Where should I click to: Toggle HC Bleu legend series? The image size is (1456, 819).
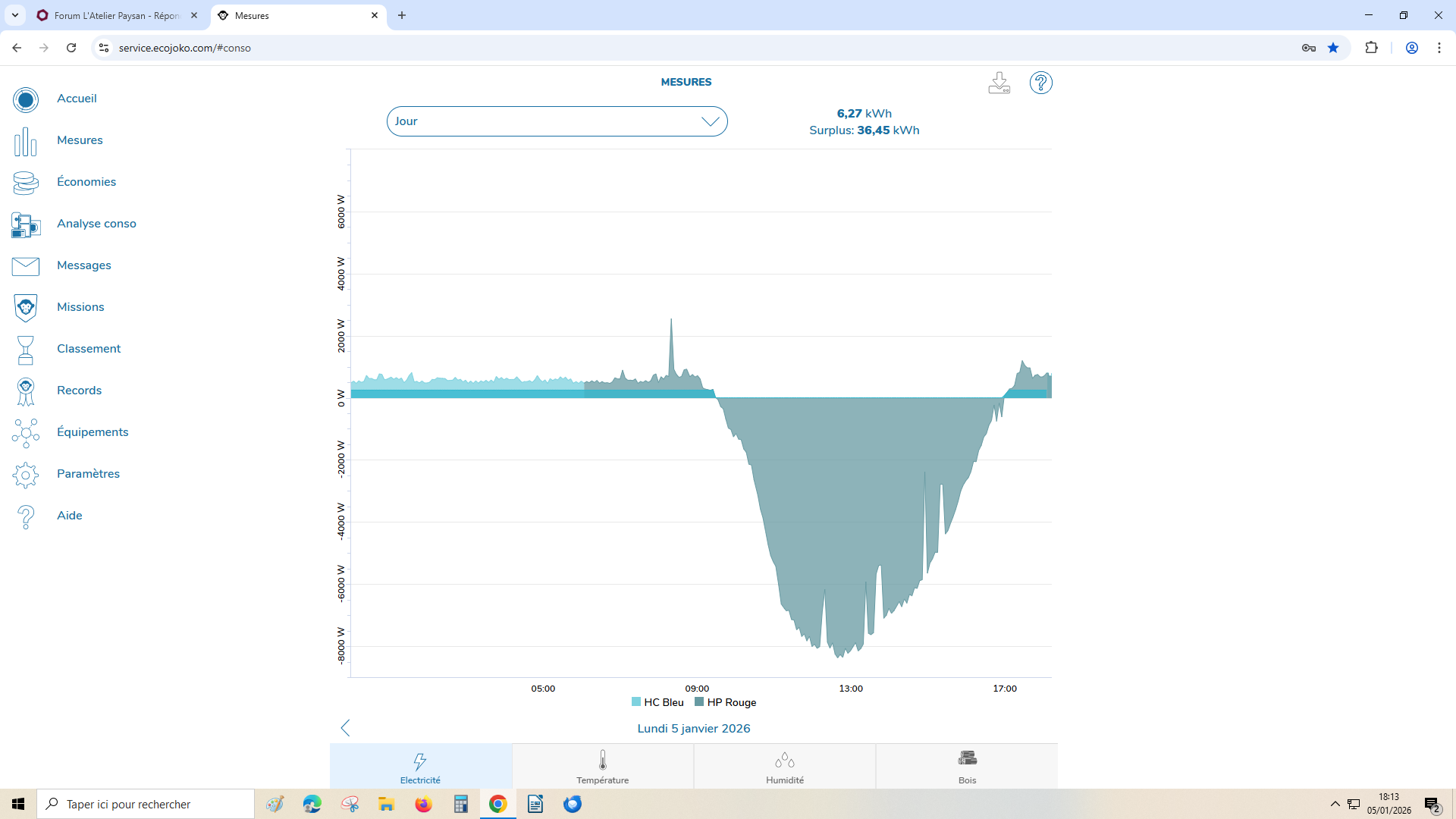click(x=657, y=703)
